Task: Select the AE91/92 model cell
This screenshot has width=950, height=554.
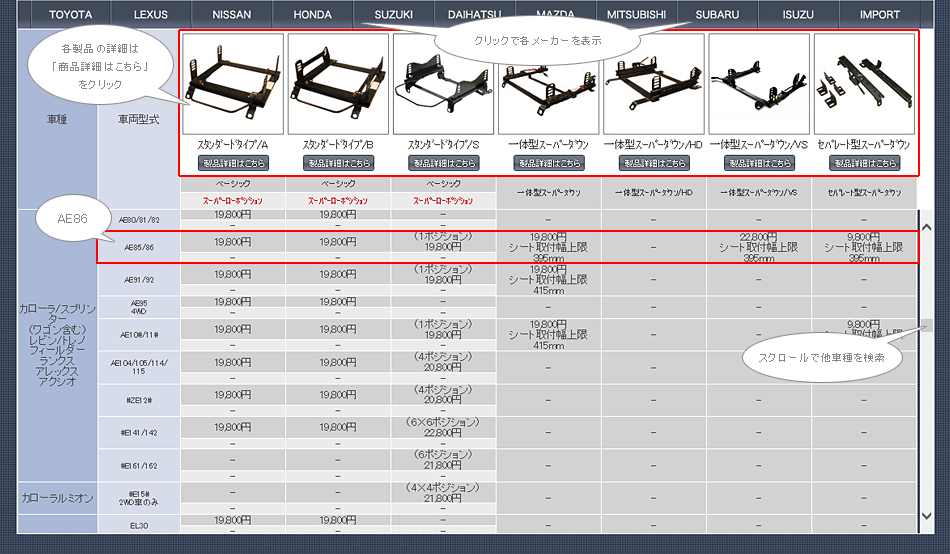Action: (x=139, y=280)
